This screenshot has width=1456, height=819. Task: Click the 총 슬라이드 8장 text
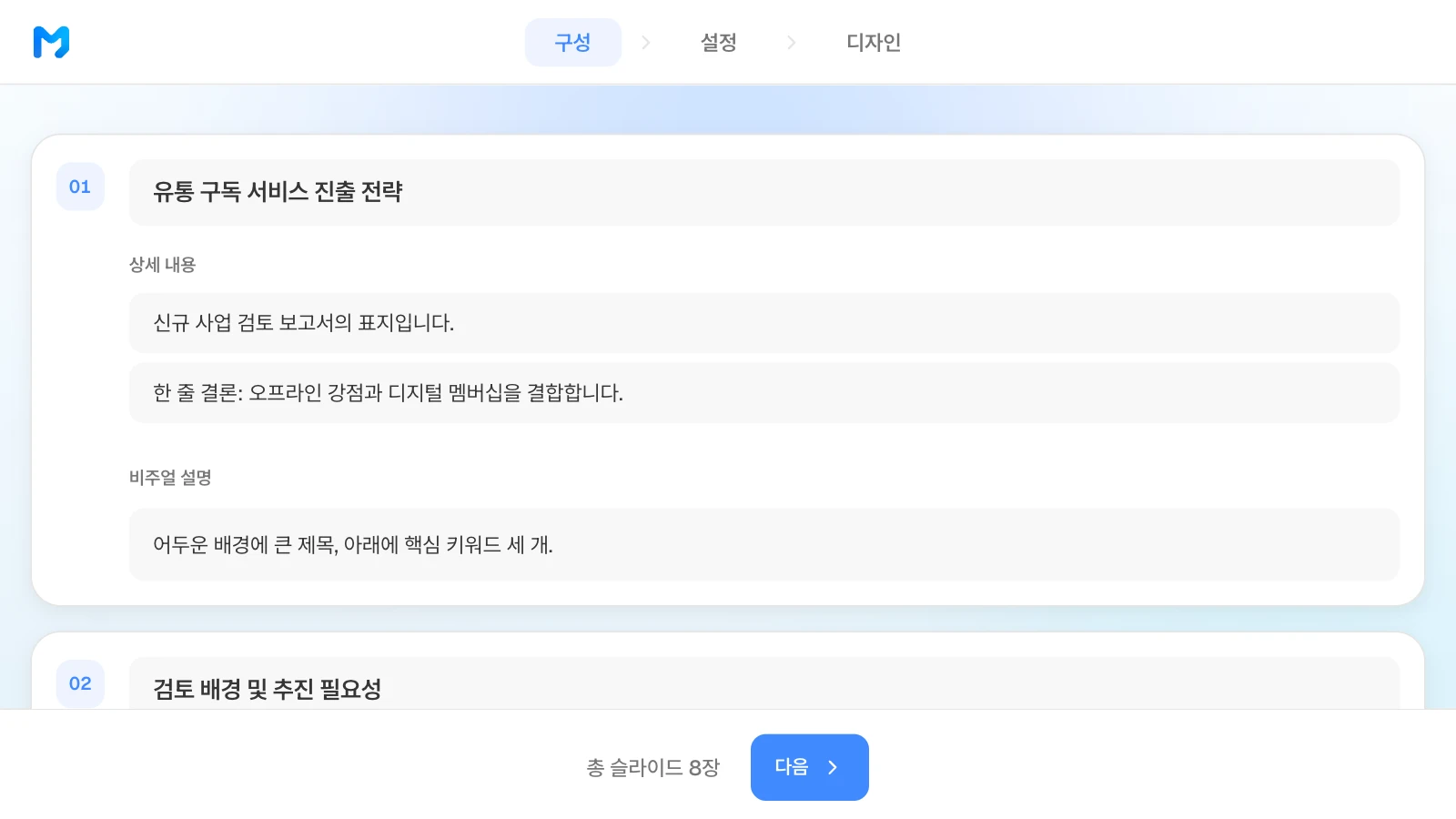(x=653, y=768)
